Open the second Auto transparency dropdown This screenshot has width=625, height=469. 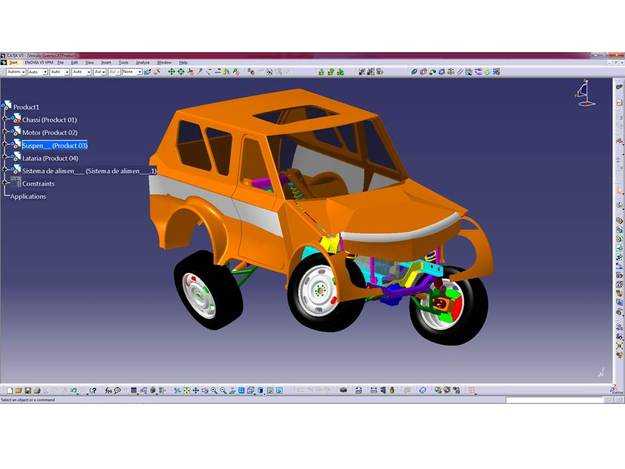click(x=38, y=72)
